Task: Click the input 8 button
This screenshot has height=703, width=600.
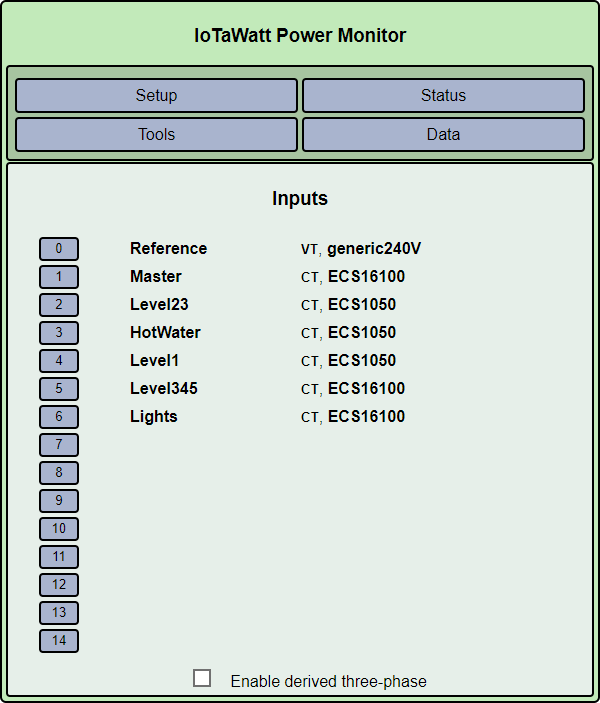Action: pyautogui.click(x=59, y=473)
